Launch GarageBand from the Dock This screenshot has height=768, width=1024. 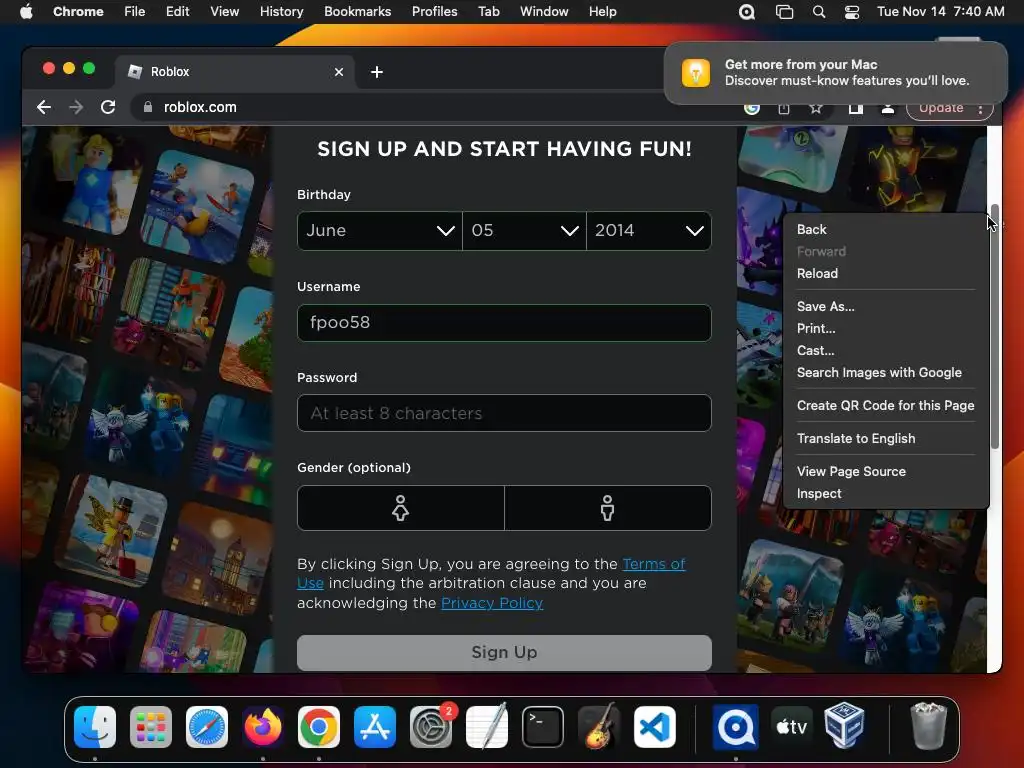pos(599,727)
